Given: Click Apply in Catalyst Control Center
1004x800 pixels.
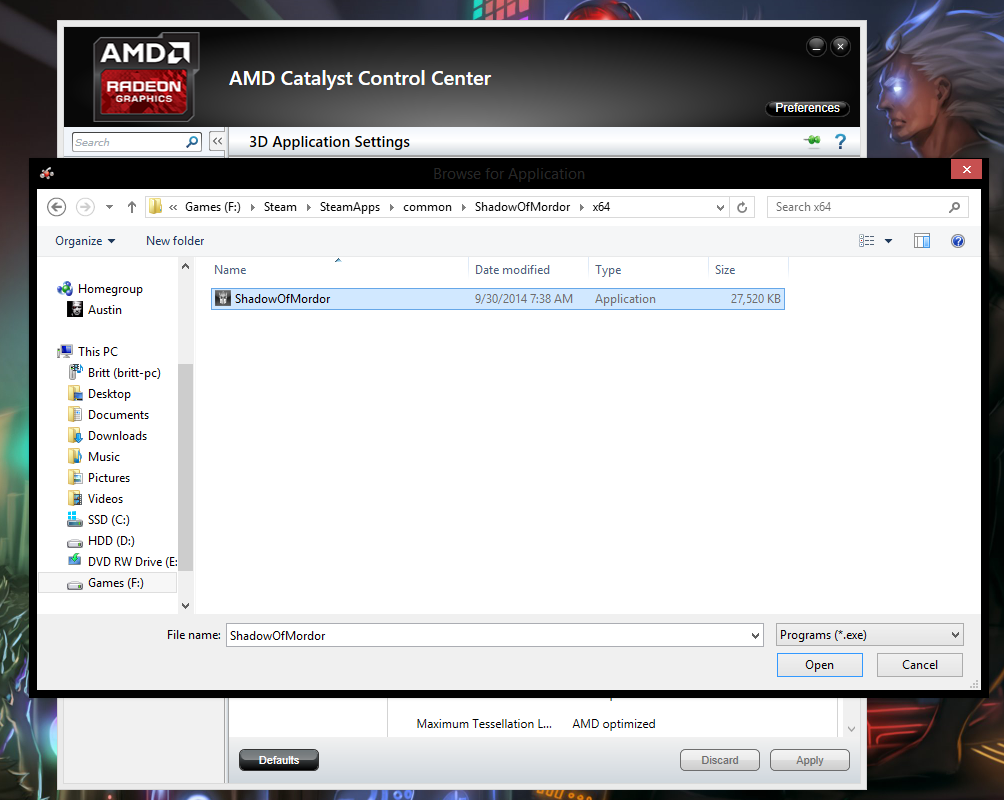Looking at the screenshot, I should tap(809, 760).
